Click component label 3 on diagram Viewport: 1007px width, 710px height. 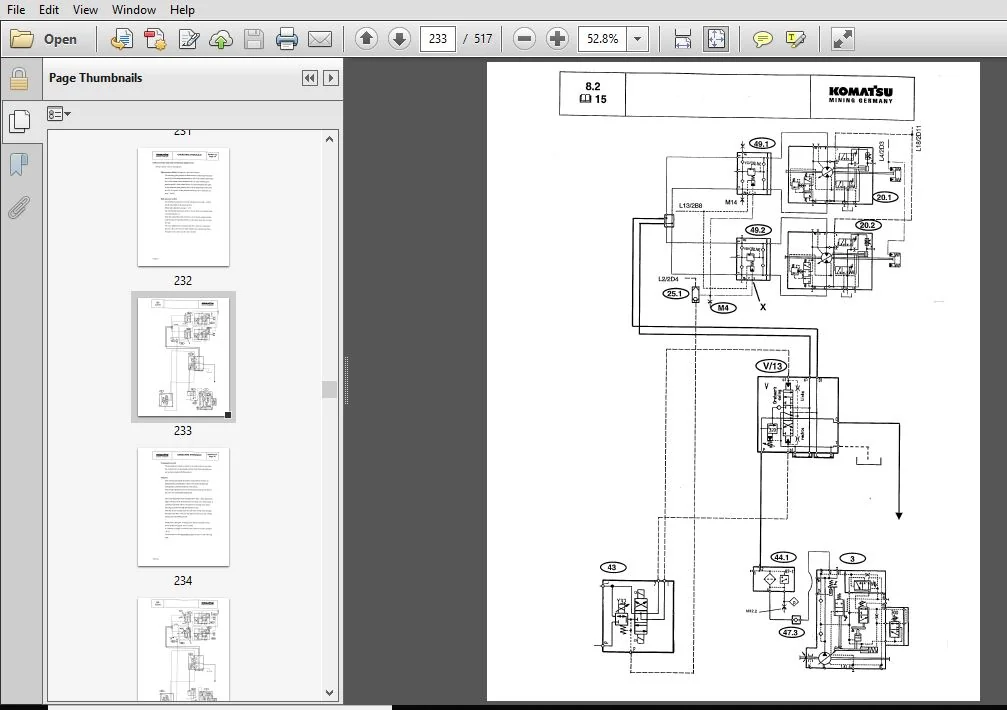pos(853,558)
